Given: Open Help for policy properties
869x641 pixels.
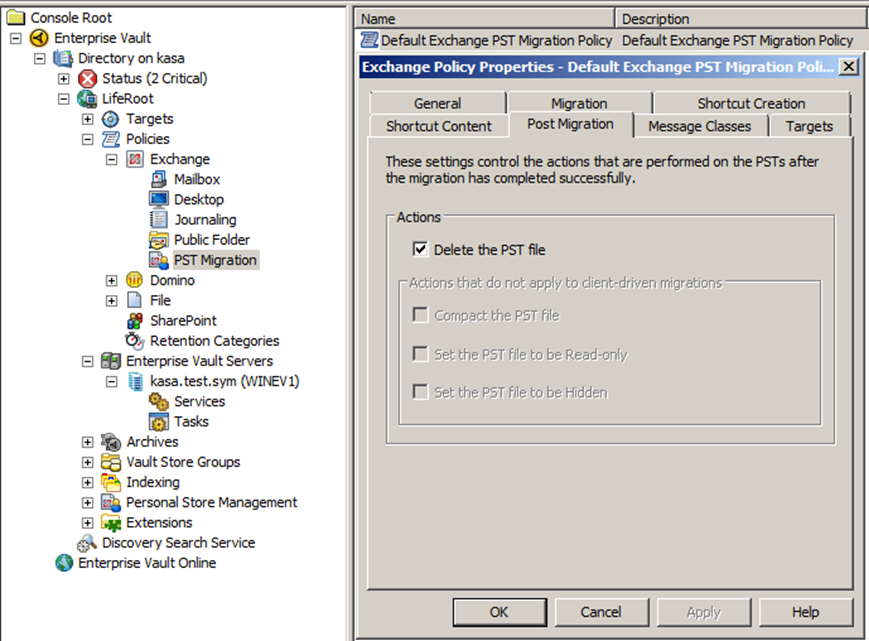Looking at the screenshot, I should [805, 612].
